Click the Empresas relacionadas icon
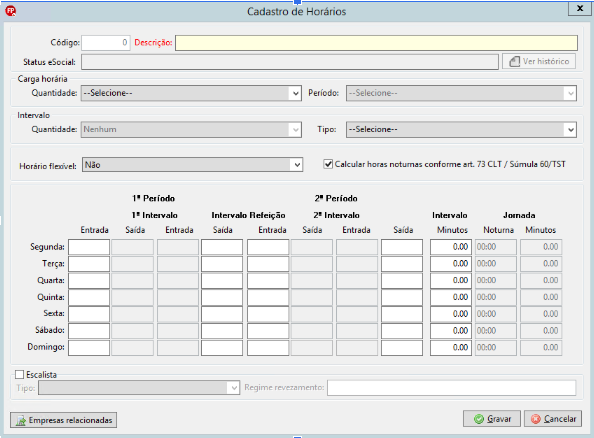 [x=20, y=420]
